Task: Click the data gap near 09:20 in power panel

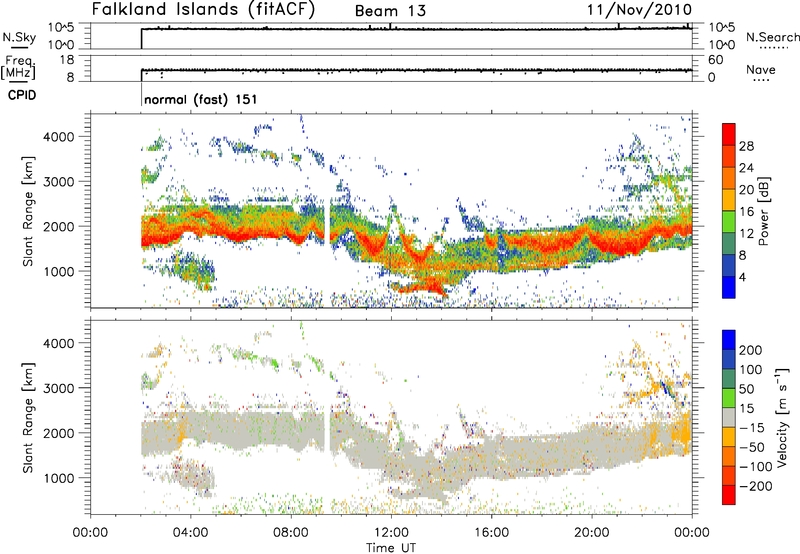Action: (328, 222)
